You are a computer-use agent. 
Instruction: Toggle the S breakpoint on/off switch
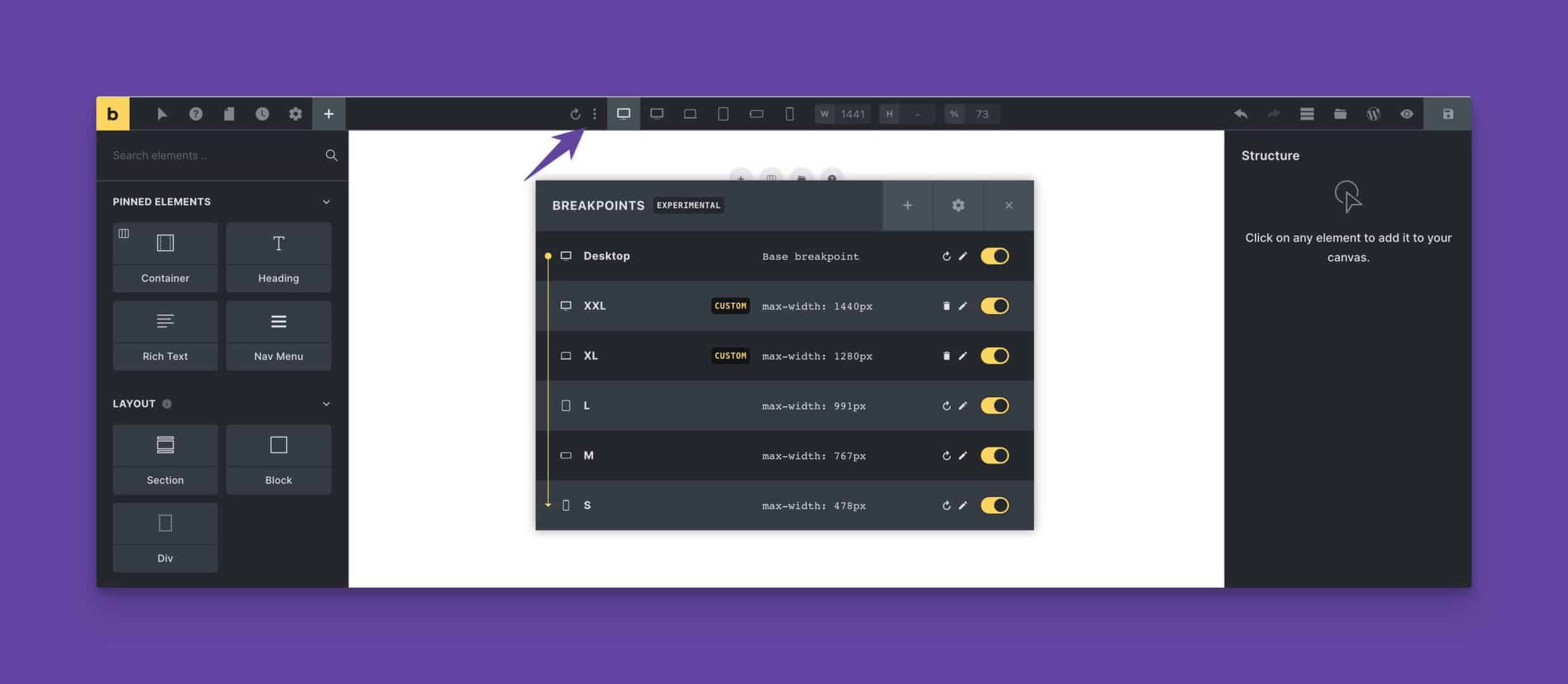click(x=995, y=506)
